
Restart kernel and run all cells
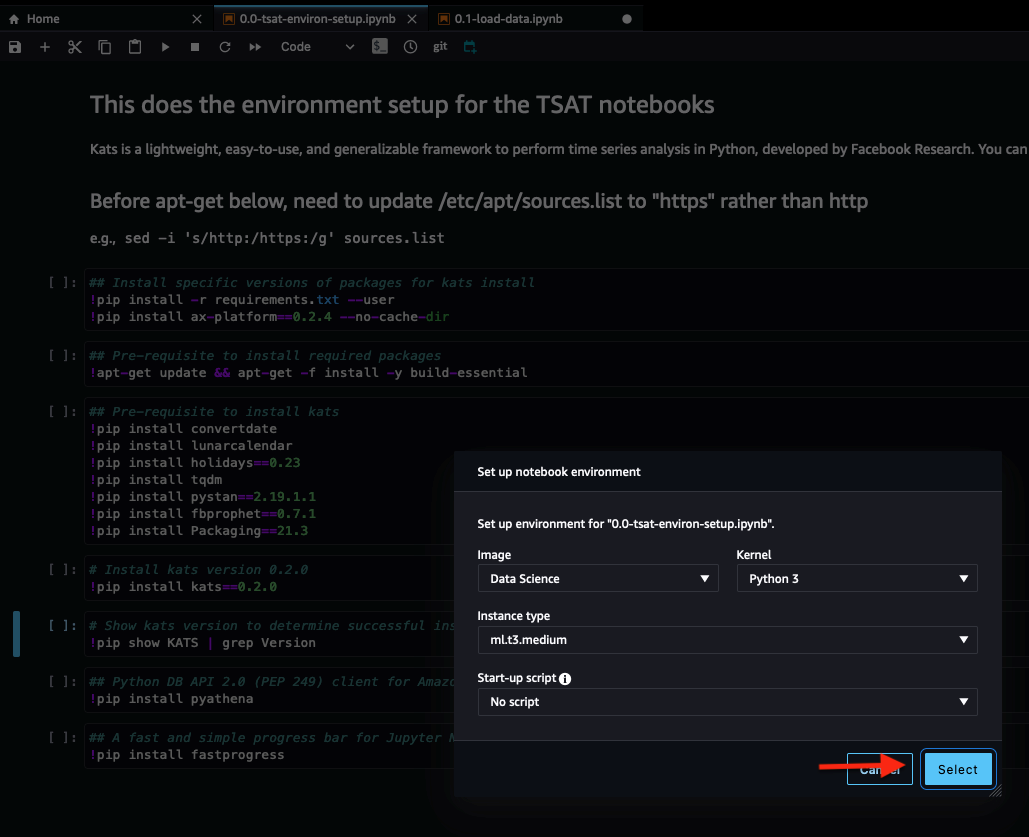(x=254, y=46)
